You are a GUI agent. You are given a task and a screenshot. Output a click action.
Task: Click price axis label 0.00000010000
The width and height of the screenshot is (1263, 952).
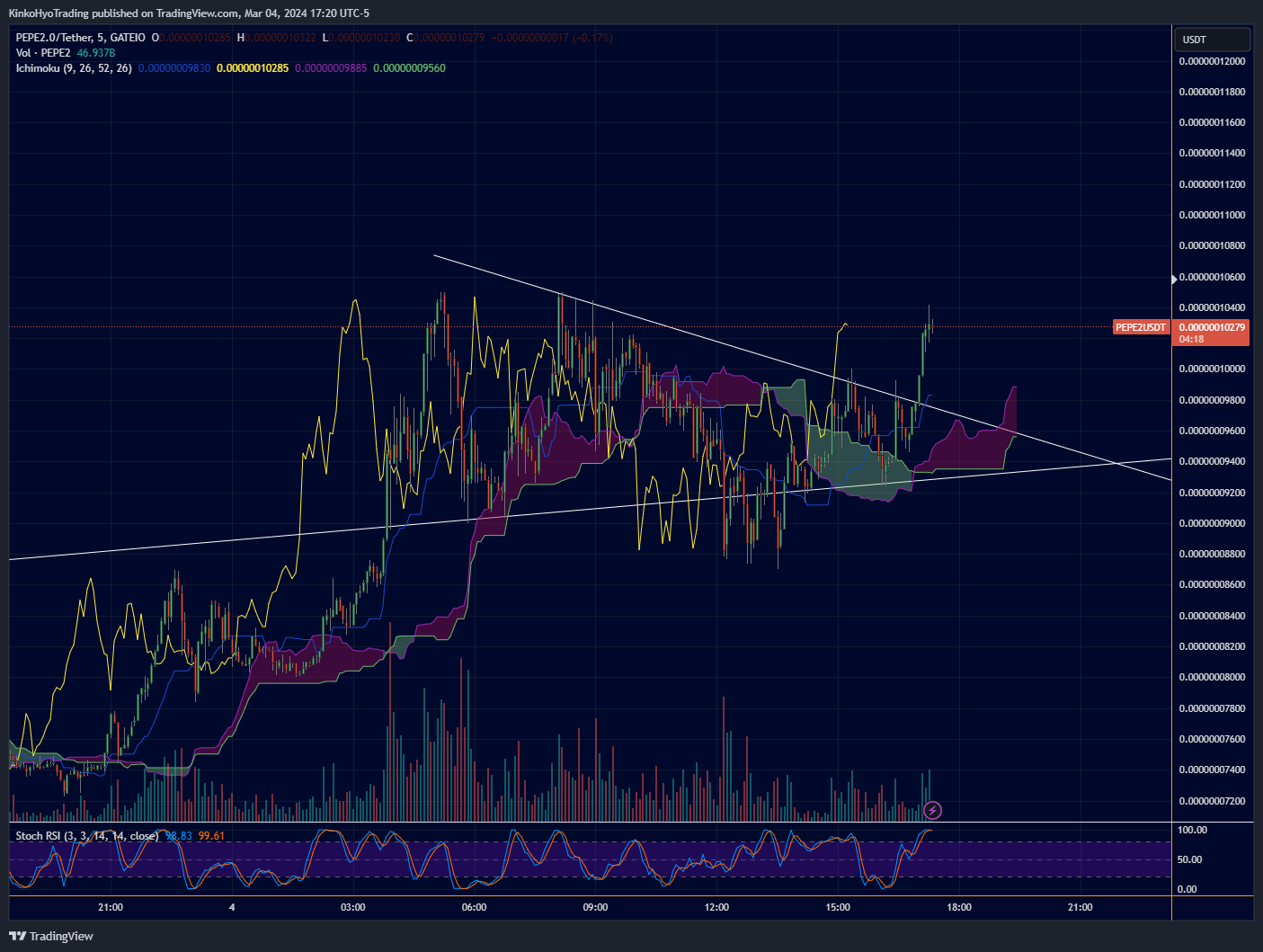click(1212, 369)
